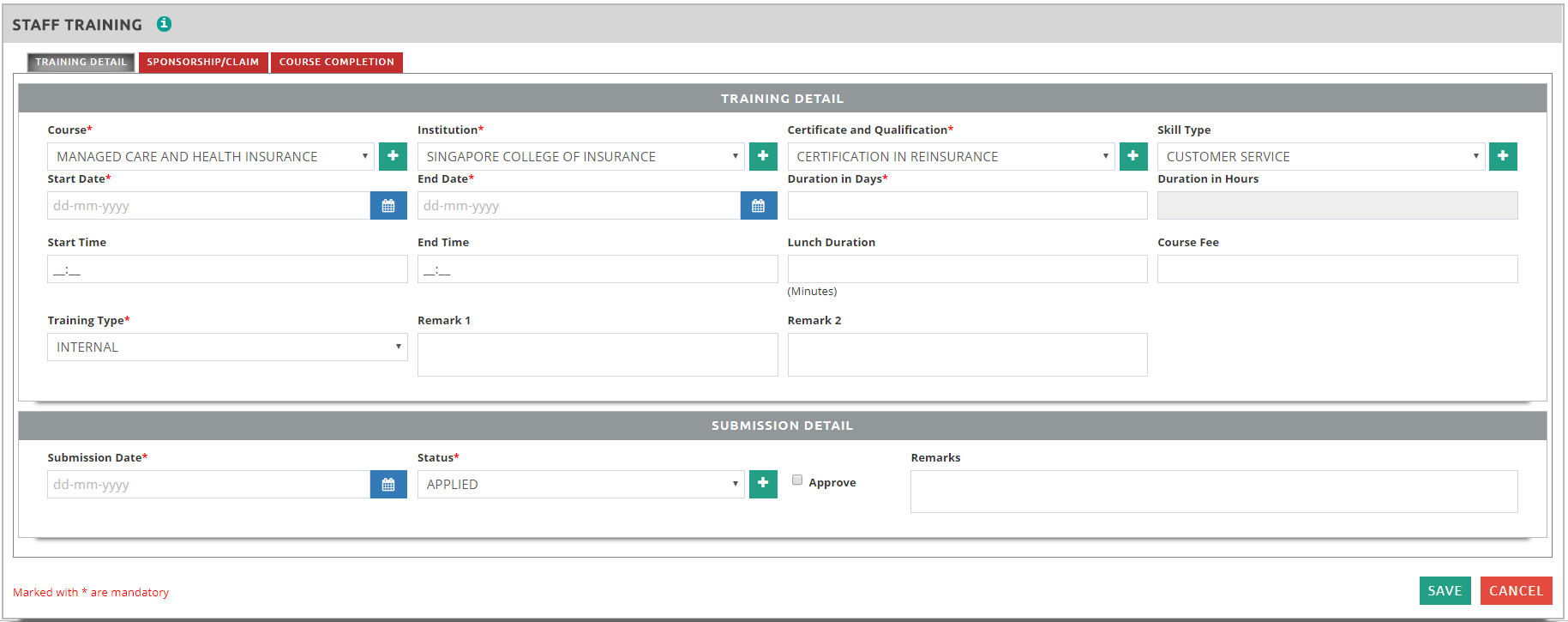
Task: Click plus icon next to Institution dropdown
Action: [763, 156]
